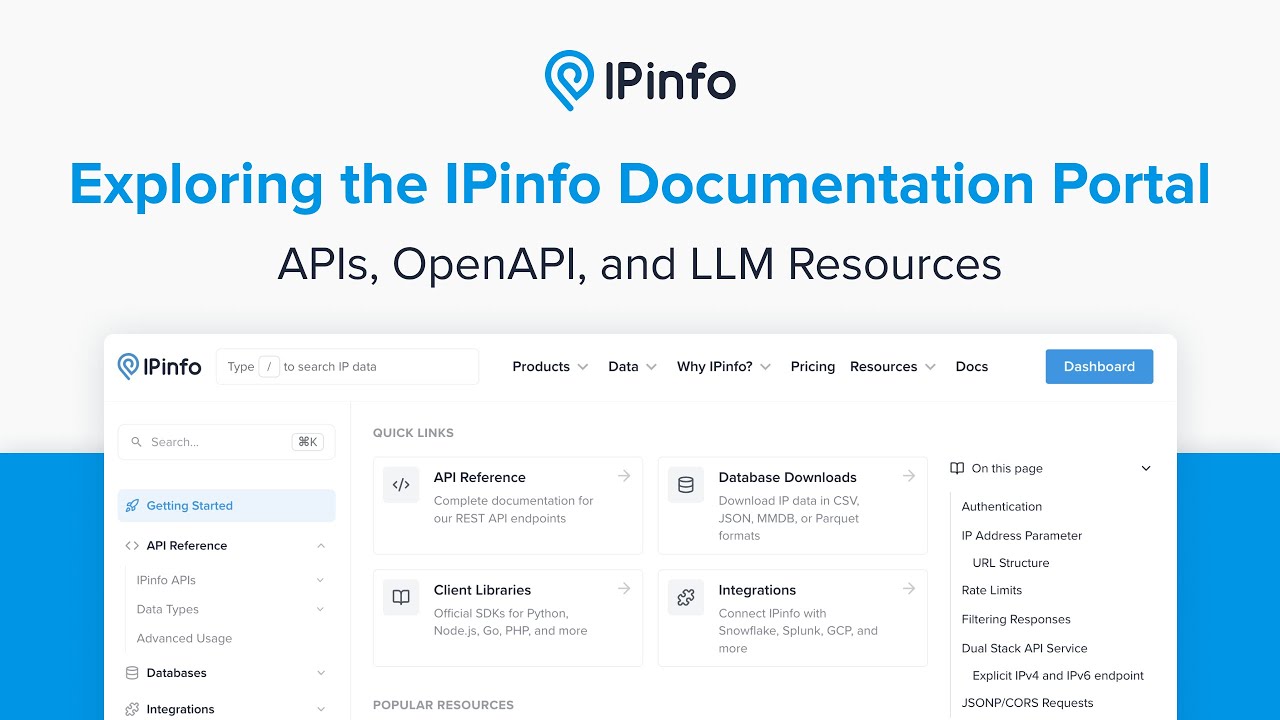The height and width of the screenshot is (720, 1280).
Task: Open IPinfo APIs sidebar item
Action: [x=166, y=580]
